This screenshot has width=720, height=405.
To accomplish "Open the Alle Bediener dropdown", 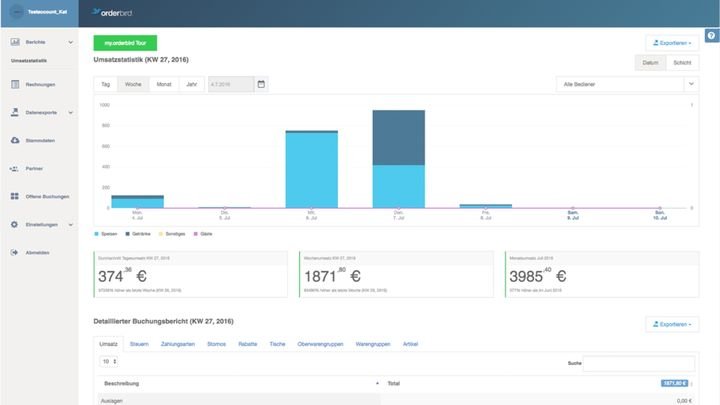I will (627, 84).
